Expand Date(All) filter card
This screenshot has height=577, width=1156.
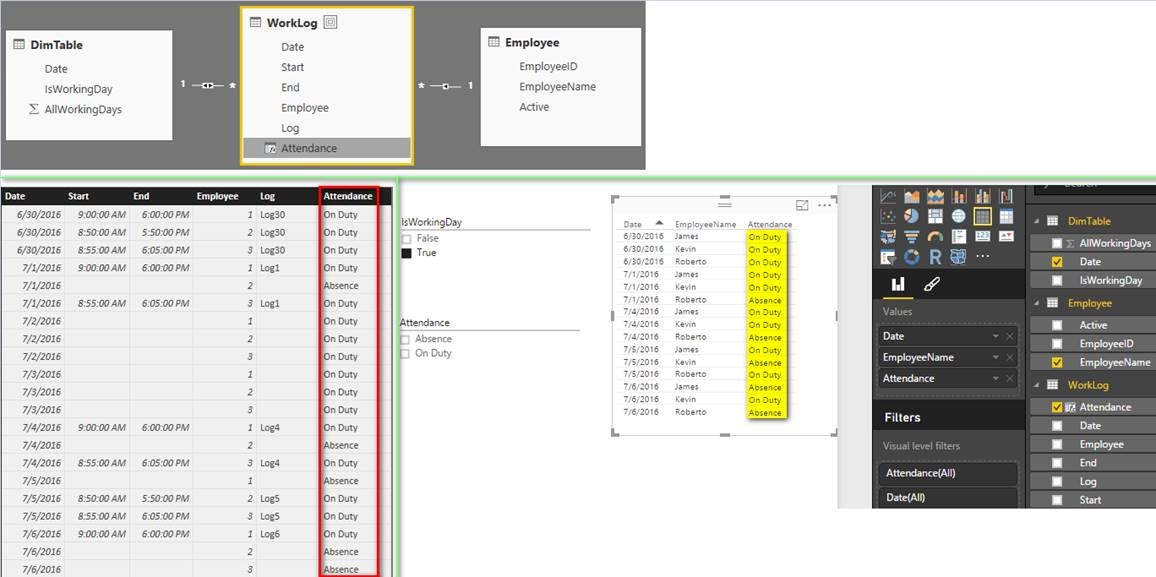[x=948, y=497]
